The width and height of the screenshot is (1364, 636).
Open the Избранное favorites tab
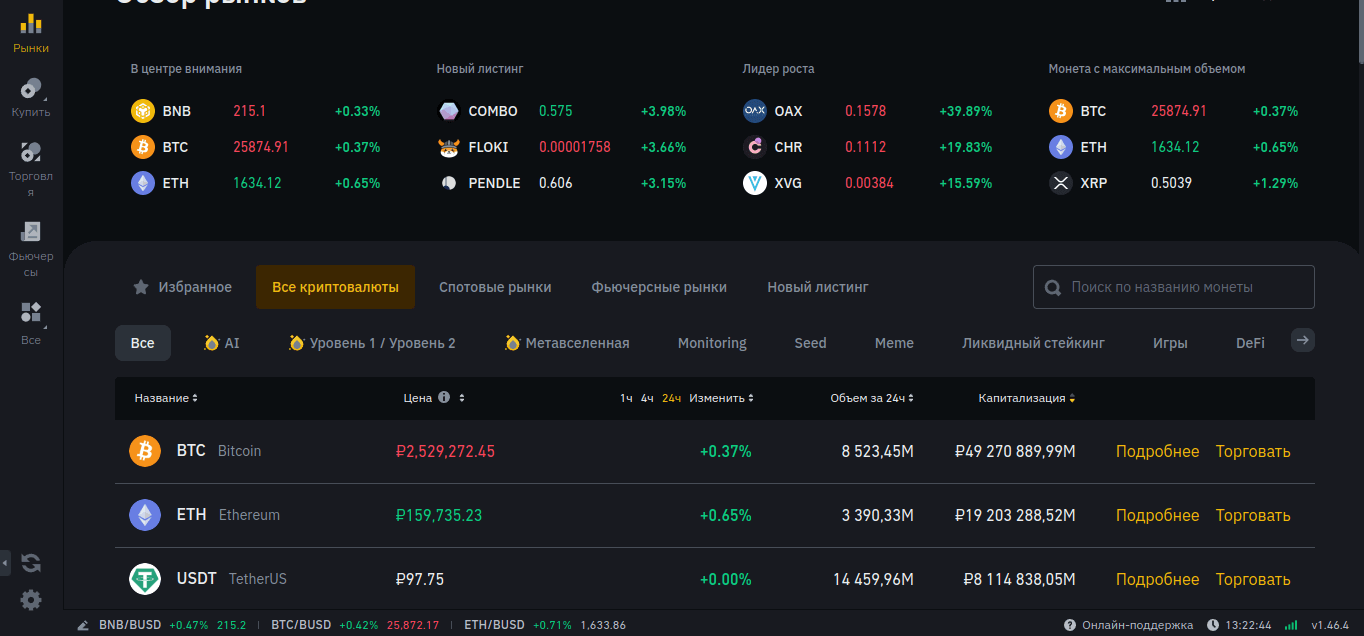[183, 287]
